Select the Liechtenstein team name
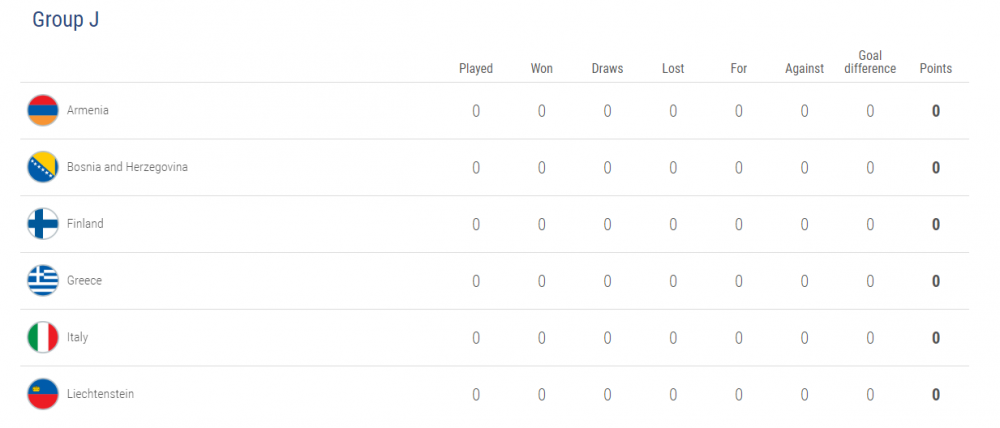 tap(101, 394)
